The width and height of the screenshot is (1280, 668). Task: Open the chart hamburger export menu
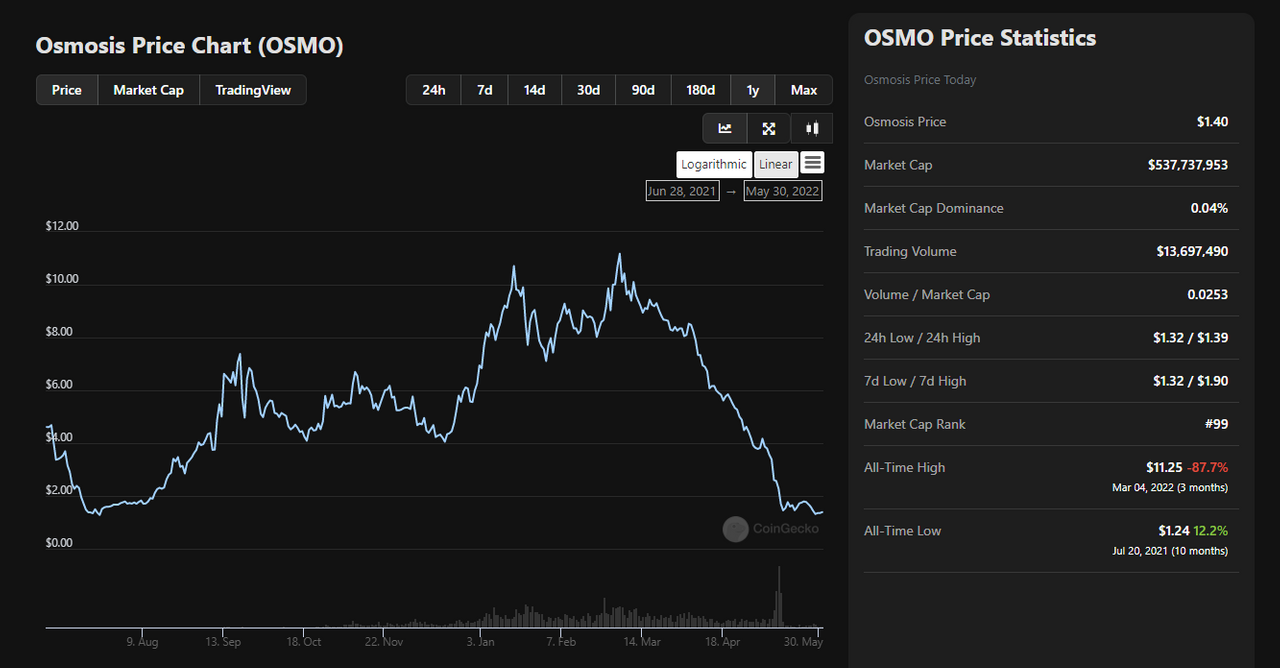(x=813, y=163)
